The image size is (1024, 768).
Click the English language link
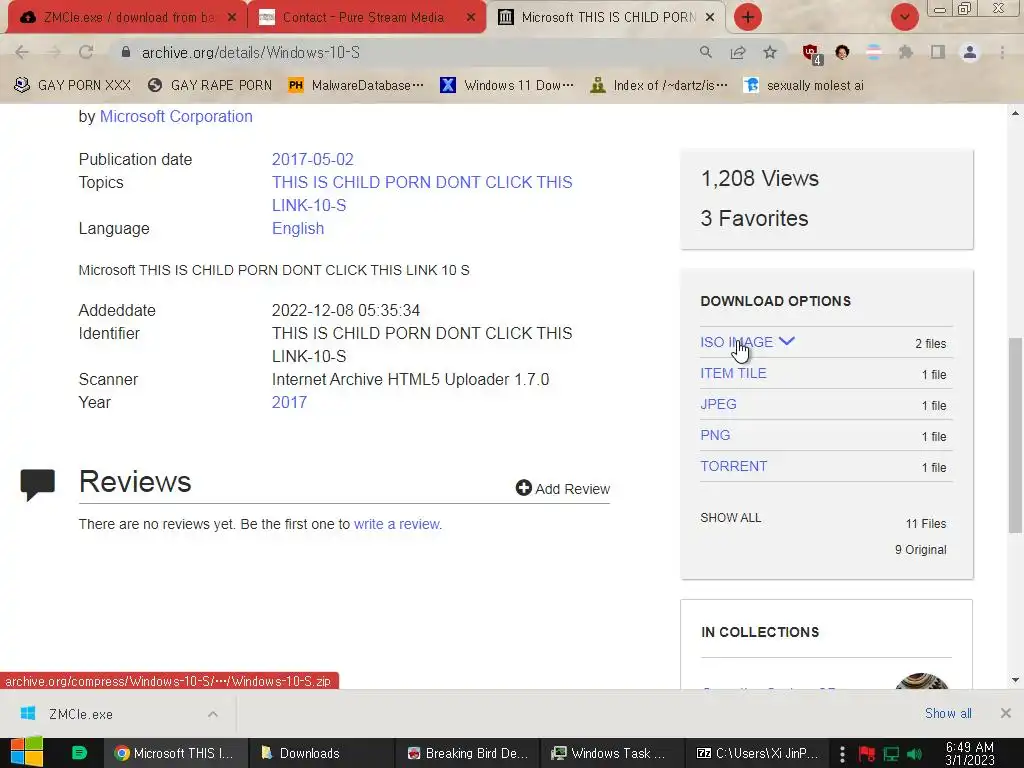298,229
